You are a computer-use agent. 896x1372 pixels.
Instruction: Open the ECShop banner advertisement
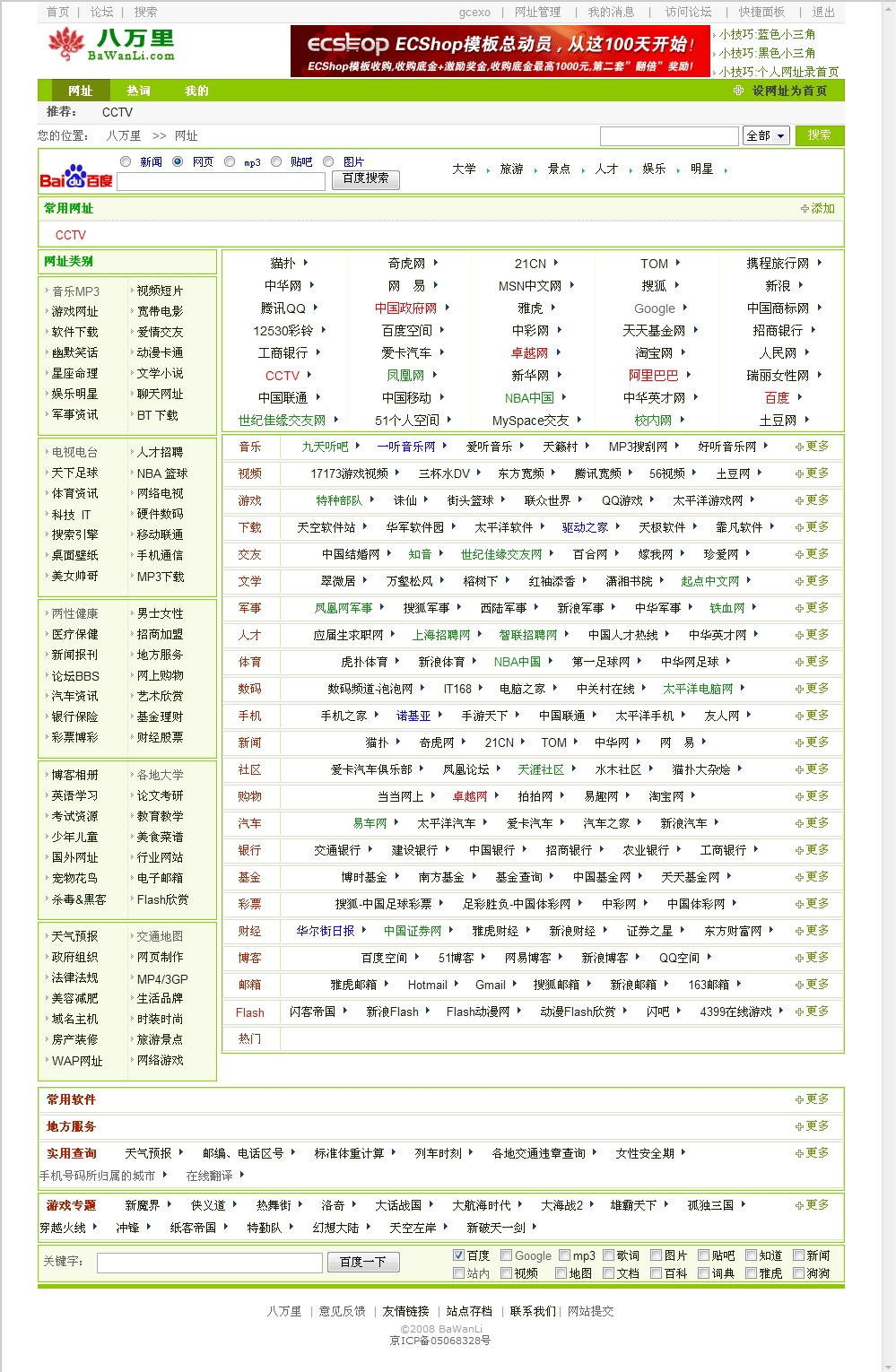[x=500, y=51]
